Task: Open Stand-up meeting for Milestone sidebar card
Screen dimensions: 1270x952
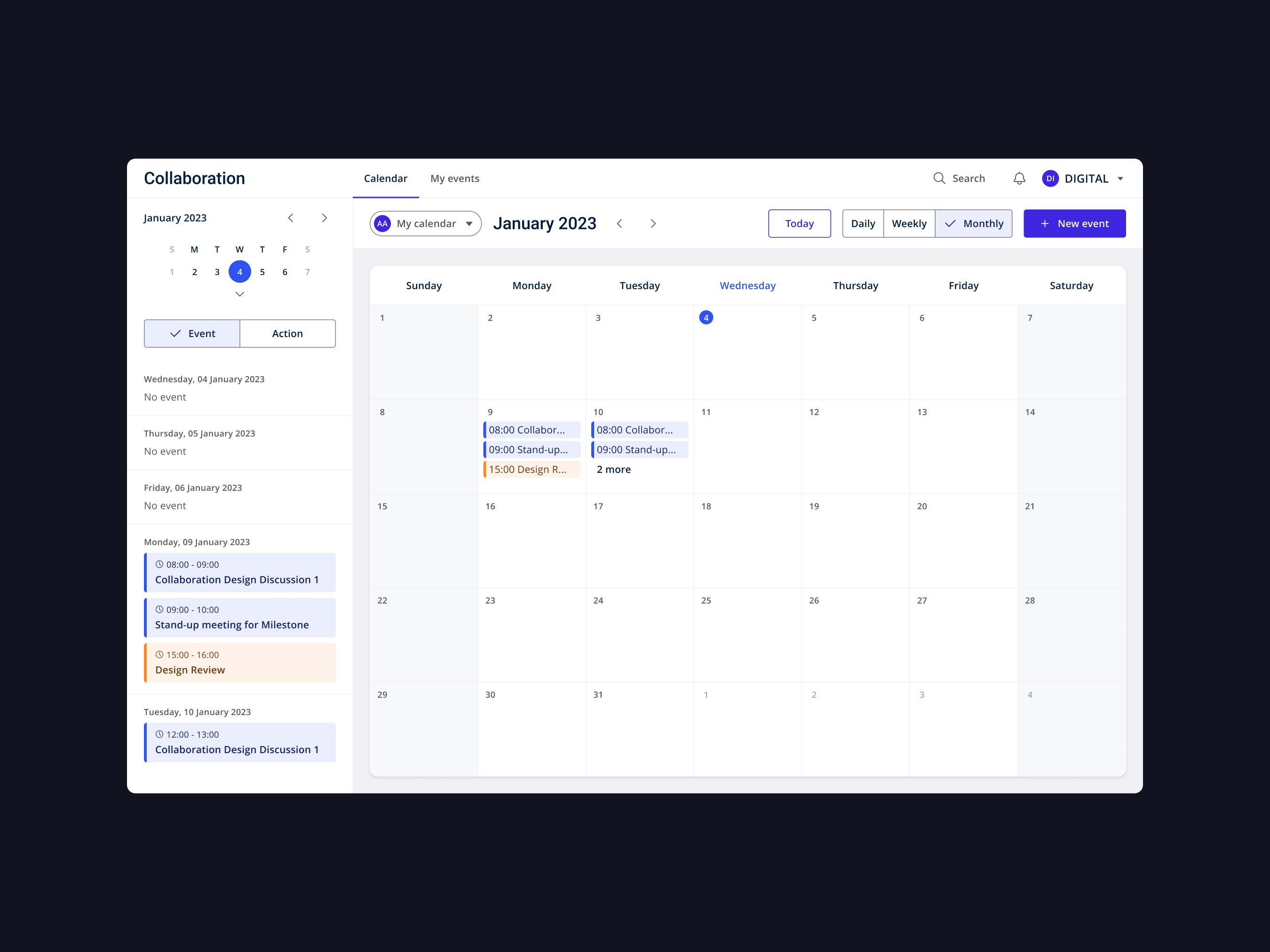Action: click(x=240, y=618)
